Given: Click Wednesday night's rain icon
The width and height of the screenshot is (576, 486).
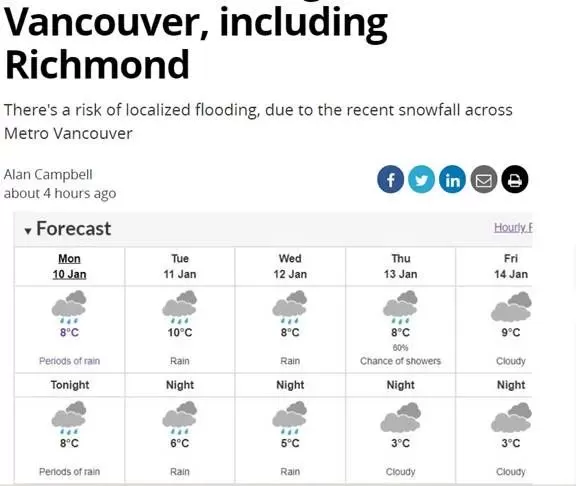Looking at the screenshot, I should pyautogui.click(x=290, y=418).
